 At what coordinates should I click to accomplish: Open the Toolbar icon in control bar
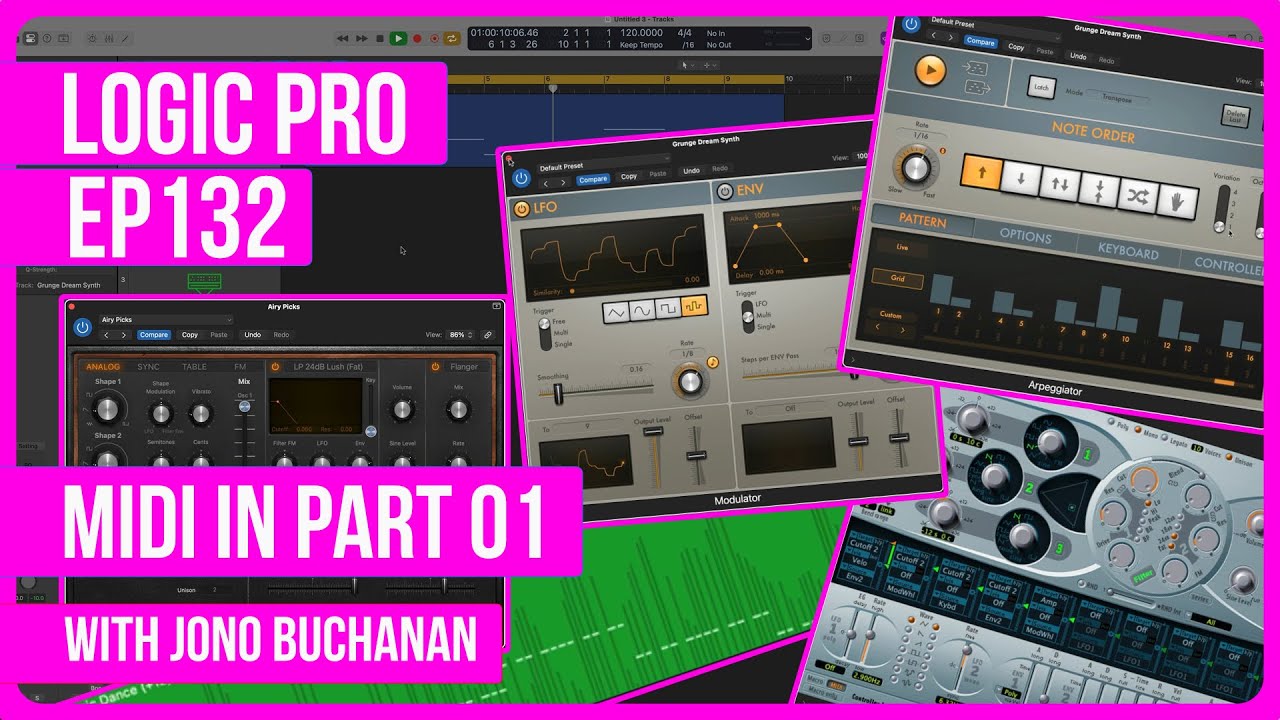click(x=63, y=38)
